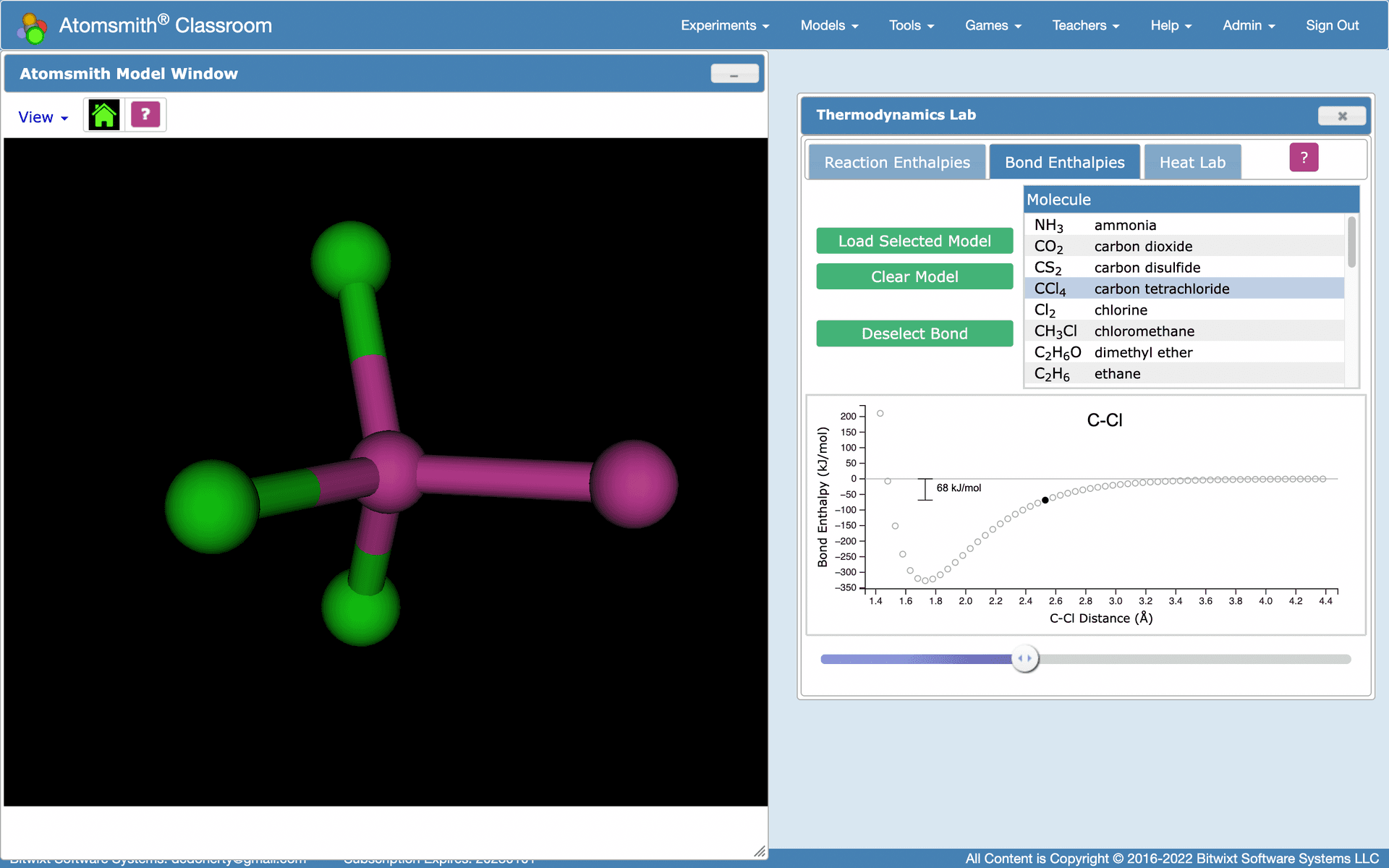Open the Models menu
Image resolution: width=1389 pixels, height=868 pixels.
point(829,25)
